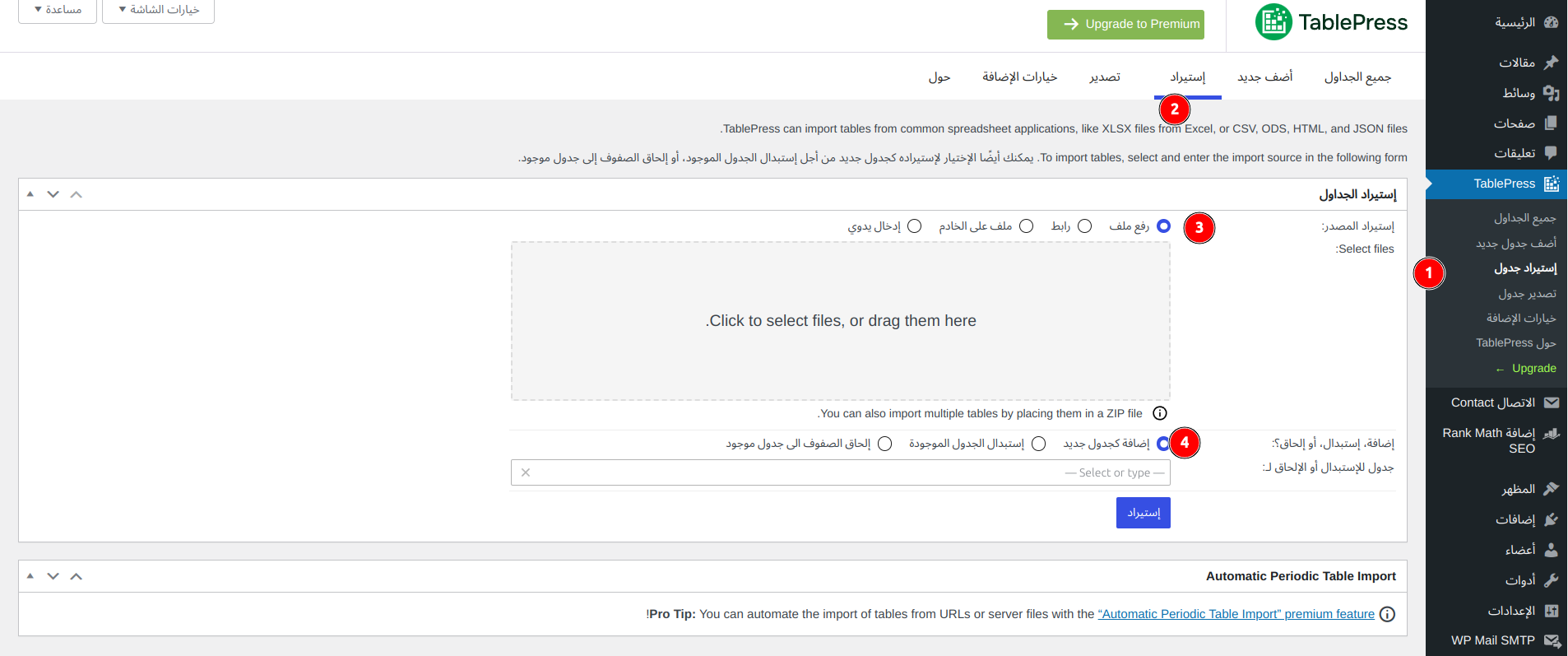Open the WP Mail SMTP sidebar icon
The image size is (1568, 656).
tap(1552, 640)
